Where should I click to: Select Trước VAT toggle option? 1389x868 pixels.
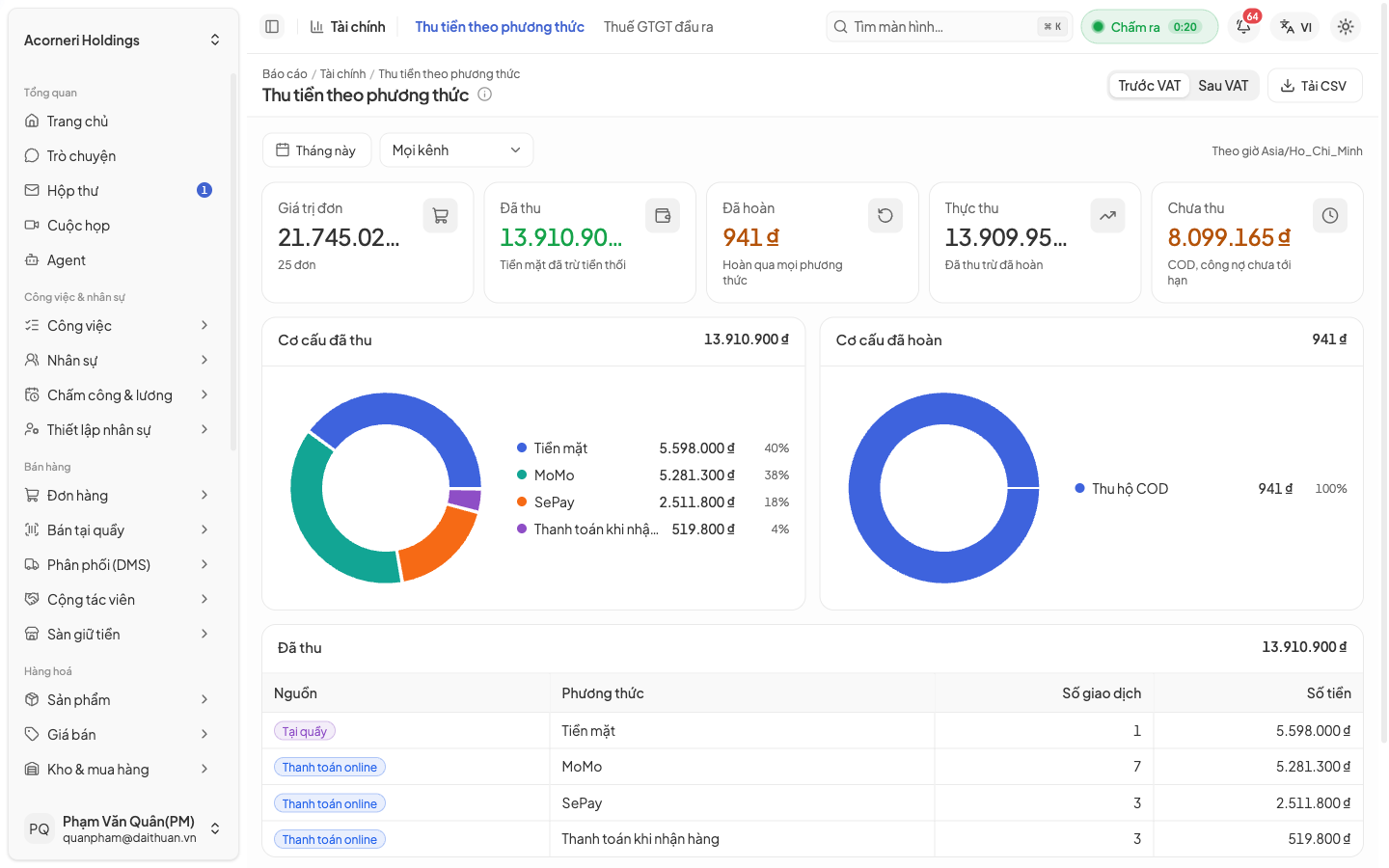(1149, 86)
